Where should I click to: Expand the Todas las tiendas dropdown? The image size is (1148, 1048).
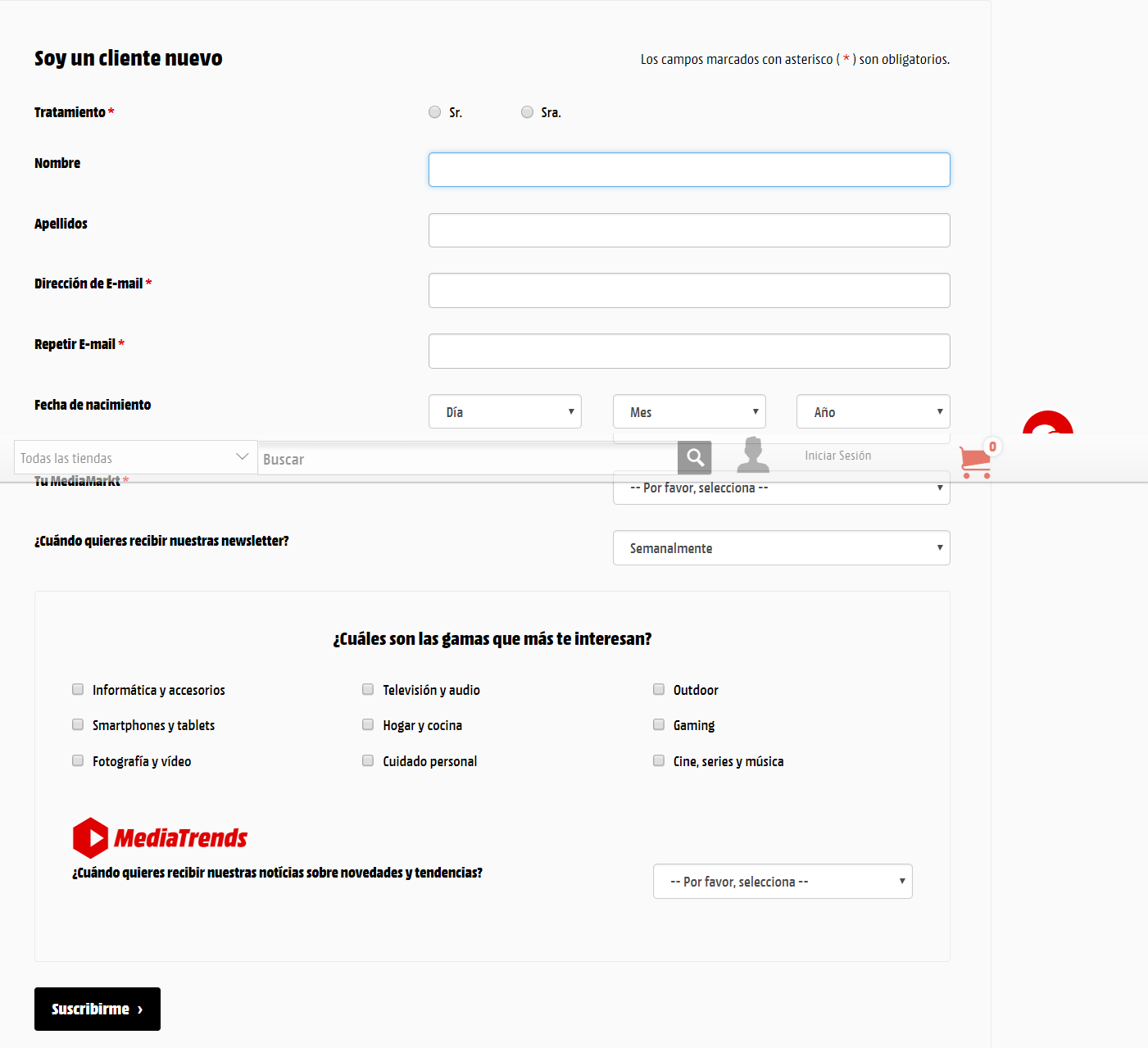(x=136, y=457)
